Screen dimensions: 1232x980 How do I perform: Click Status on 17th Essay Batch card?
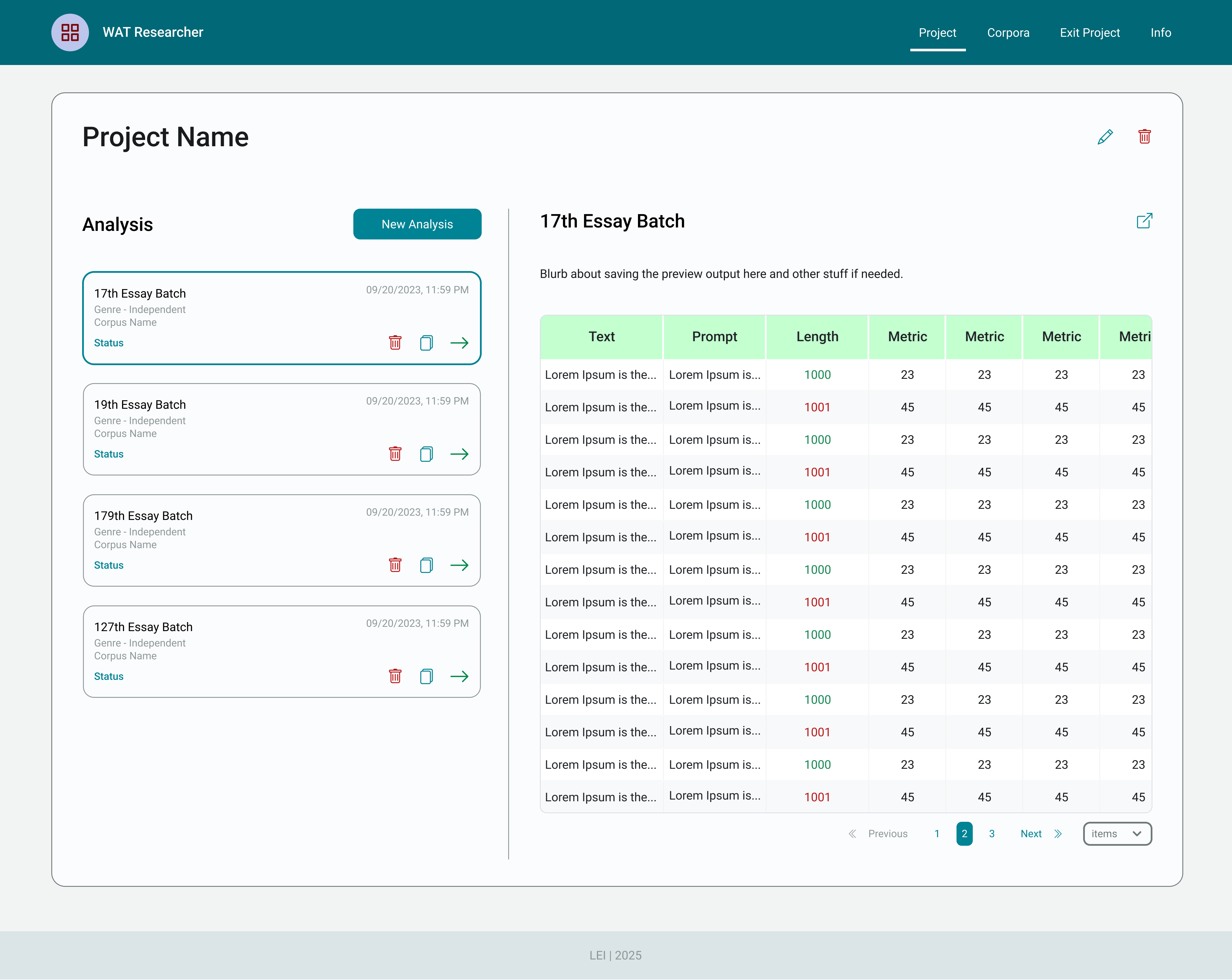click(109, 343)
